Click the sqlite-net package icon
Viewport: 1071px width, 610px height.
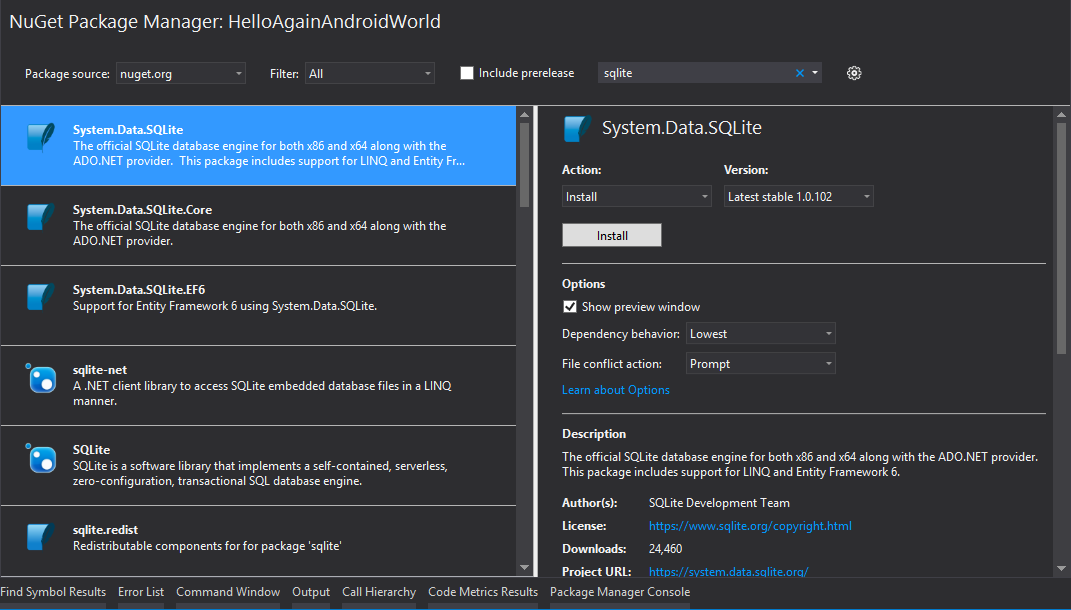41,379
